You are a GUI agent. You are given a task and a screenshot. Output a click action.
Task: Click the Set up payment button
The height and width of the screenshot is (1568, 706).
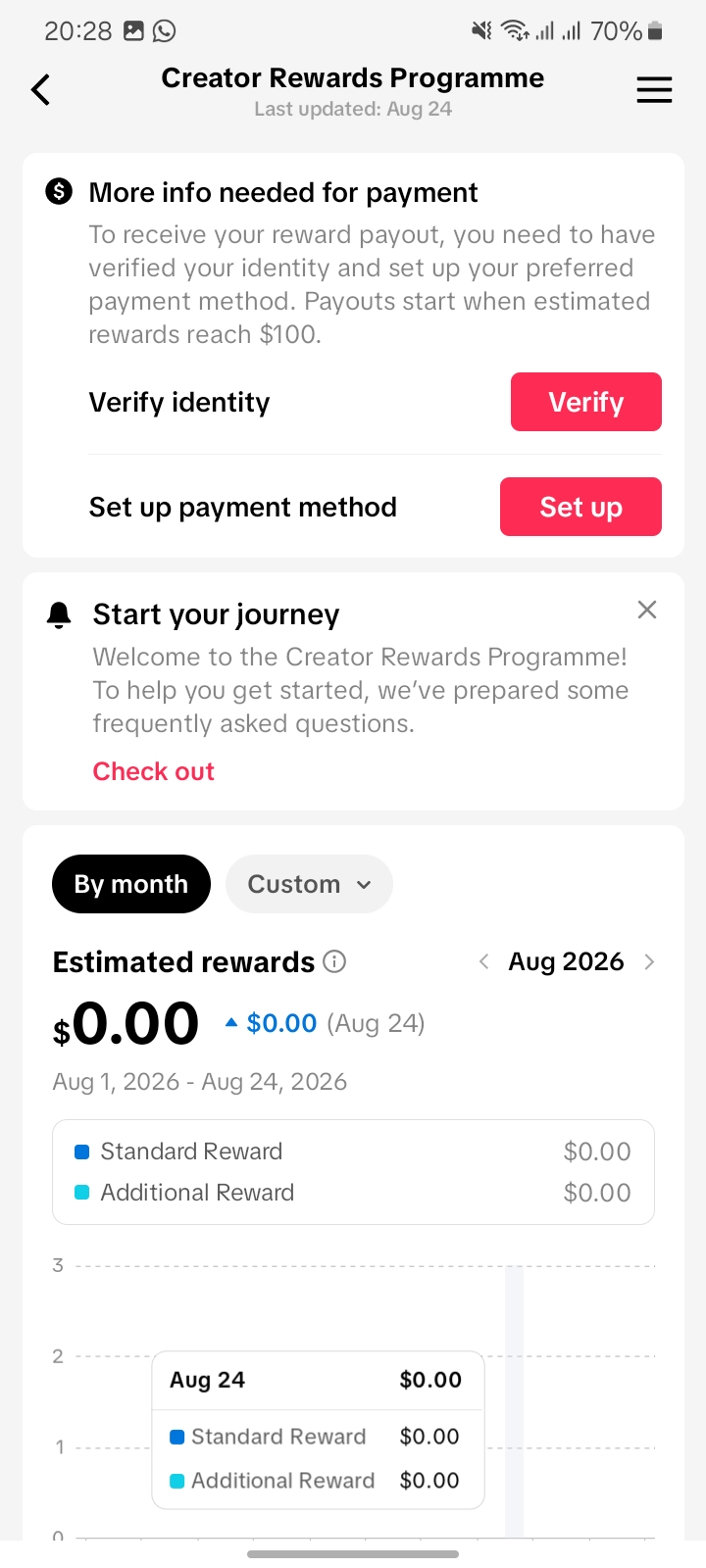point(580,507)
